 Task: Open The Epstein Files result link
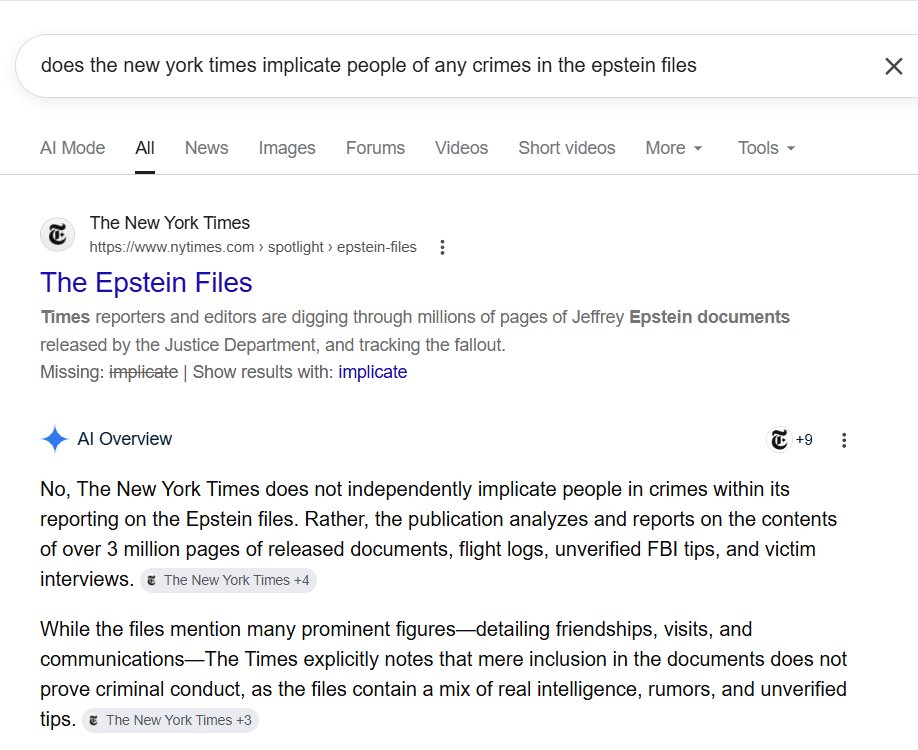[146, 283]
